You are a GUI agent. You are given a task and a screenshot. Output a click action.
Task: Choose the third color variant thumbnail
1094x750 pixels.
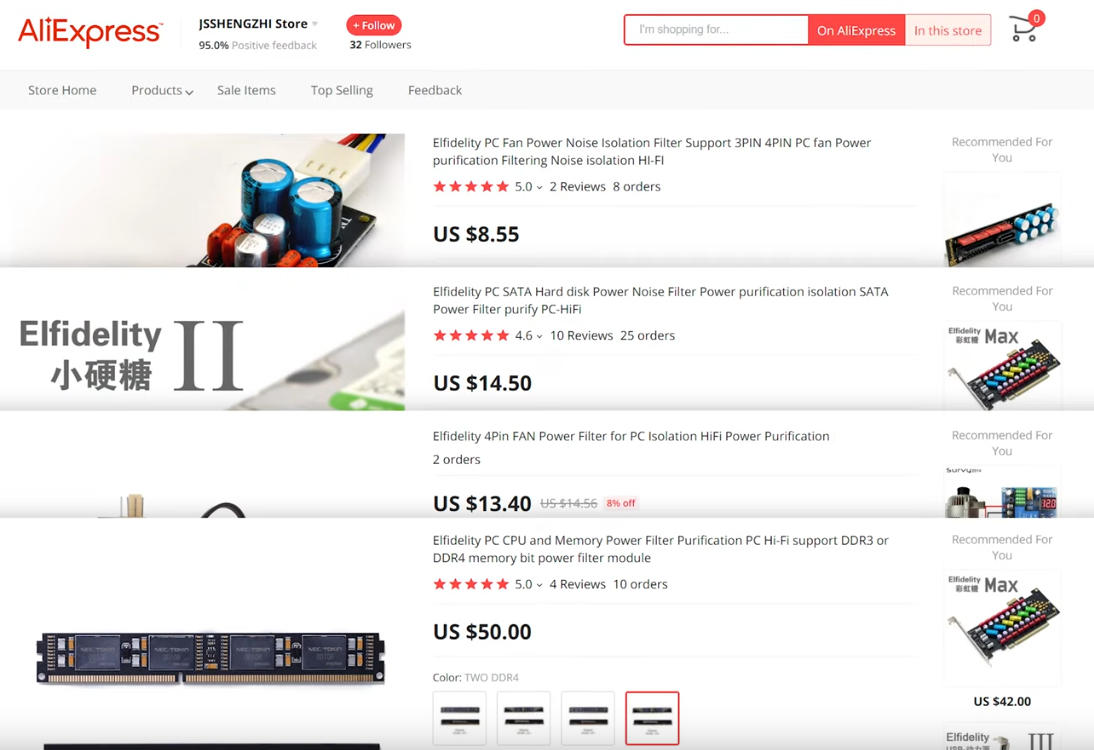coord(588,718)
